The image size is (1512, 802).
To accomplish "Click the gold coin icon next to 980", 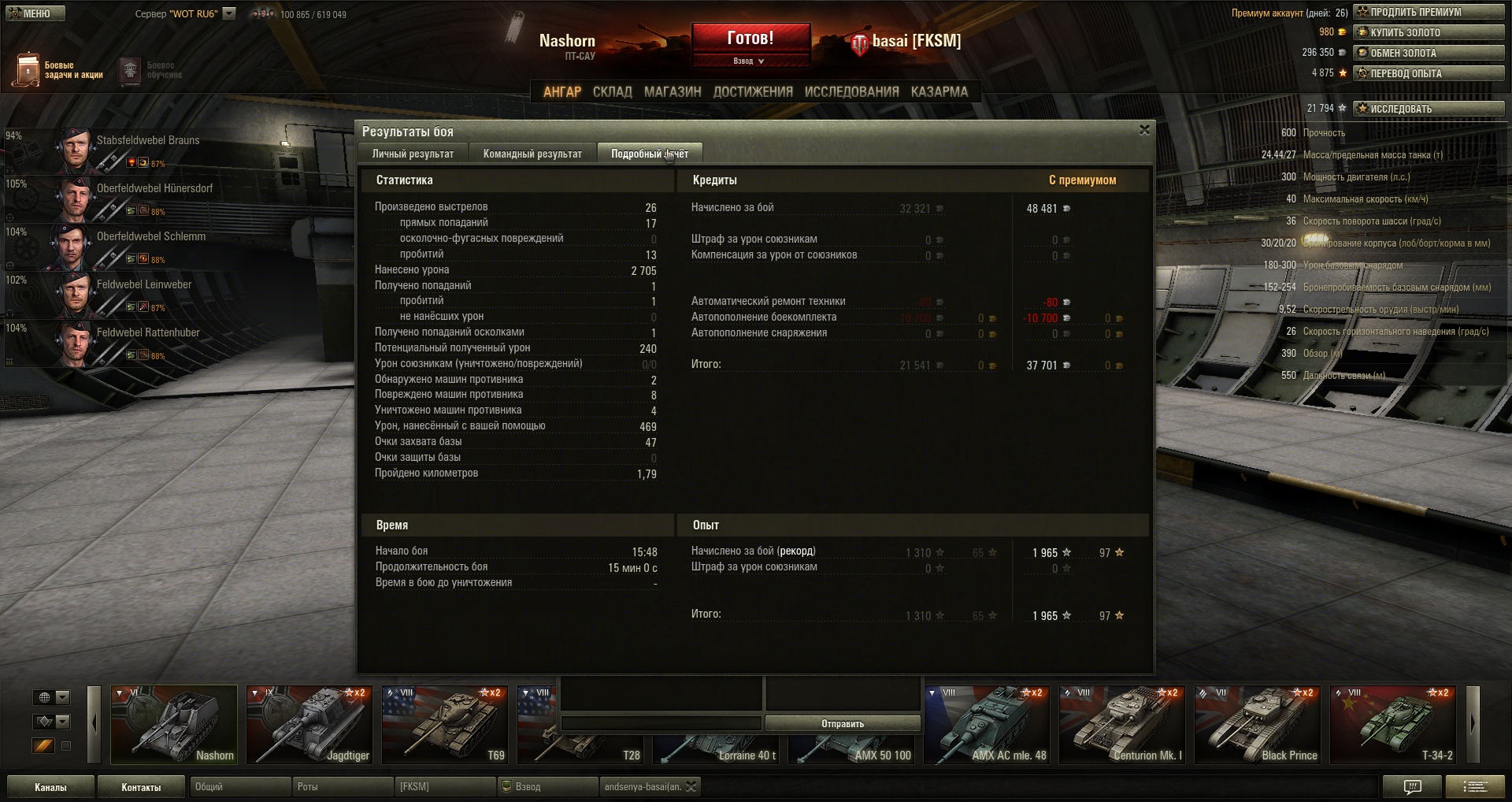I will pos(1342,32).
